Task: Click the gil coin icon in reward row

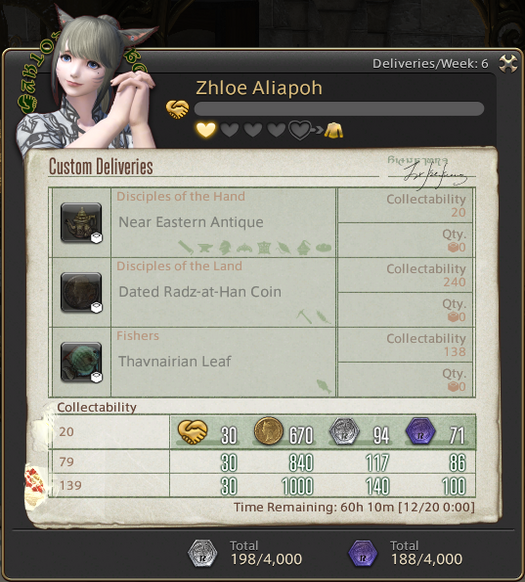Action: click(268, 431)
